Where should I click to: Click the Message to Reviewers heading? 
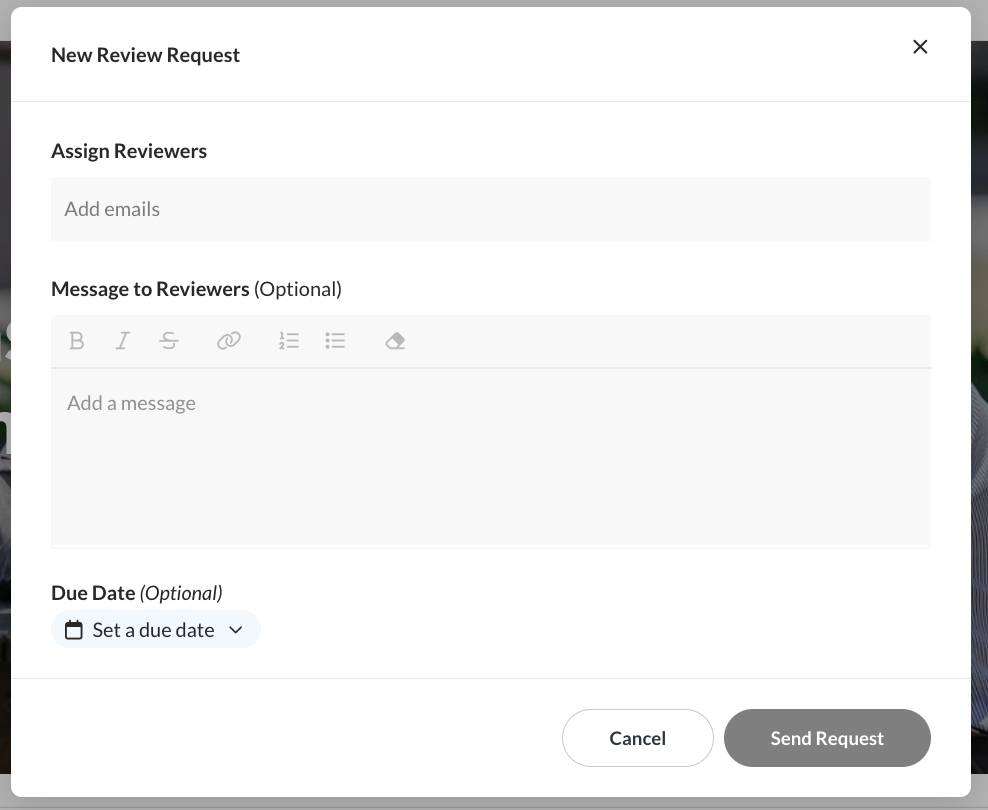coord(150,289)
